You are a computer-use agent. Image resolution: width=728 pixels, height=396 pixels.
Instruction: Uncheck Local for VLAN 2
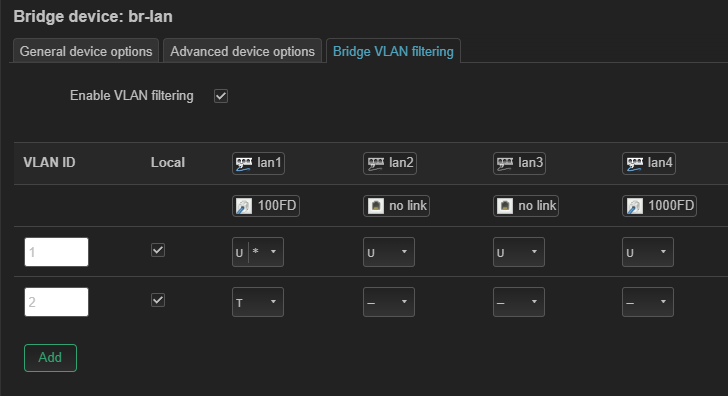[x=158, y=300]
